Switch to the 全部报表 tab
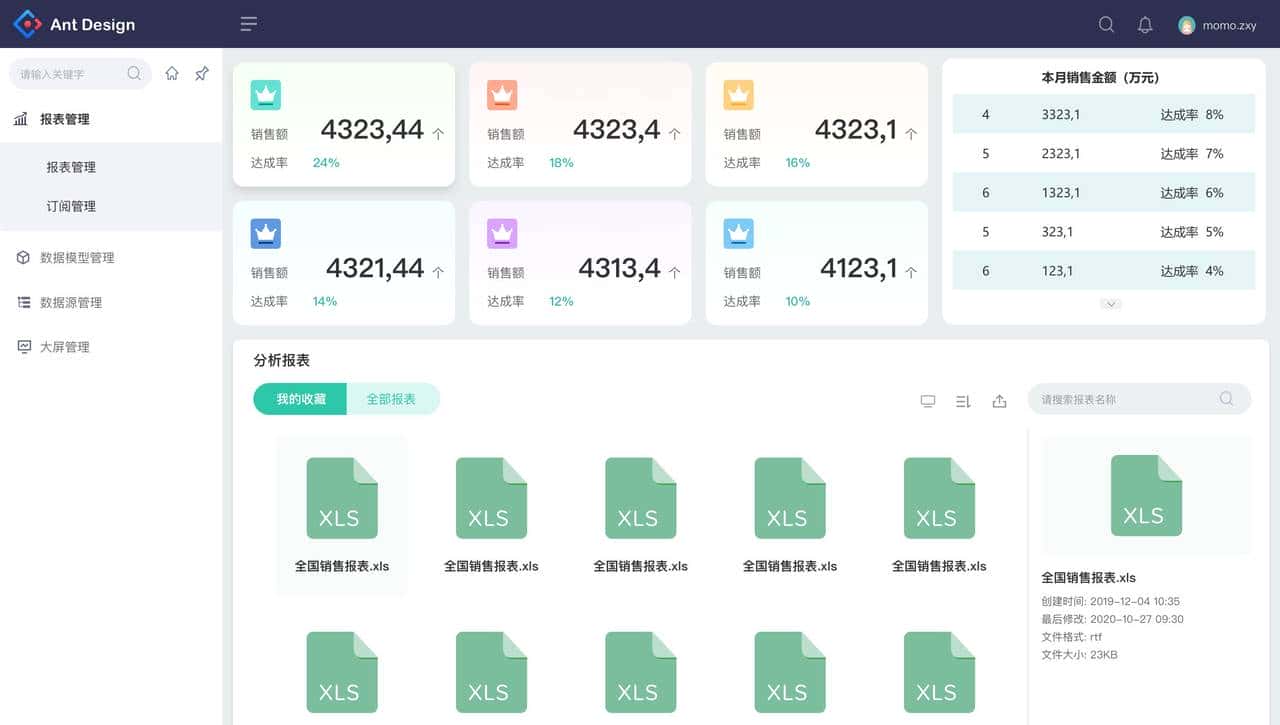The width and height of the screenshot is (1280, 725). [392, 398]
